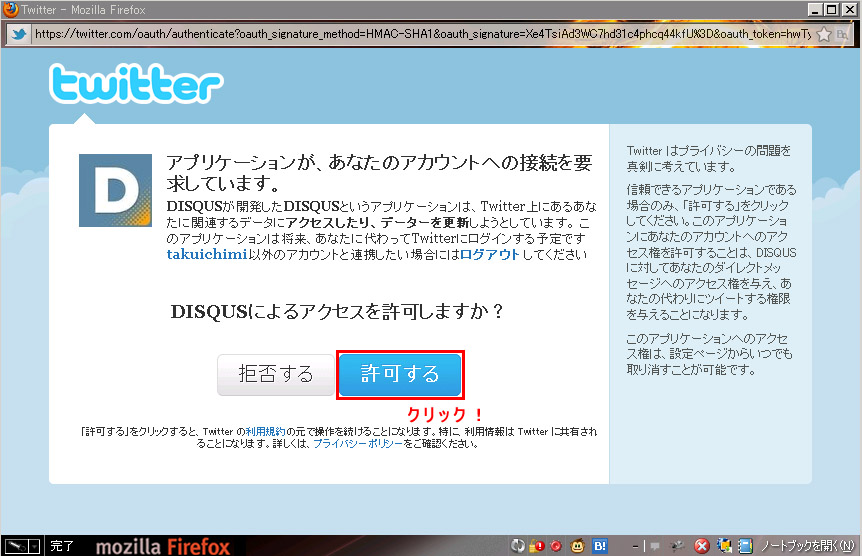The height and width of the screenshot is (556, 862).
Task: Click the gray speech bubble status icon
Action: [655, 546]
